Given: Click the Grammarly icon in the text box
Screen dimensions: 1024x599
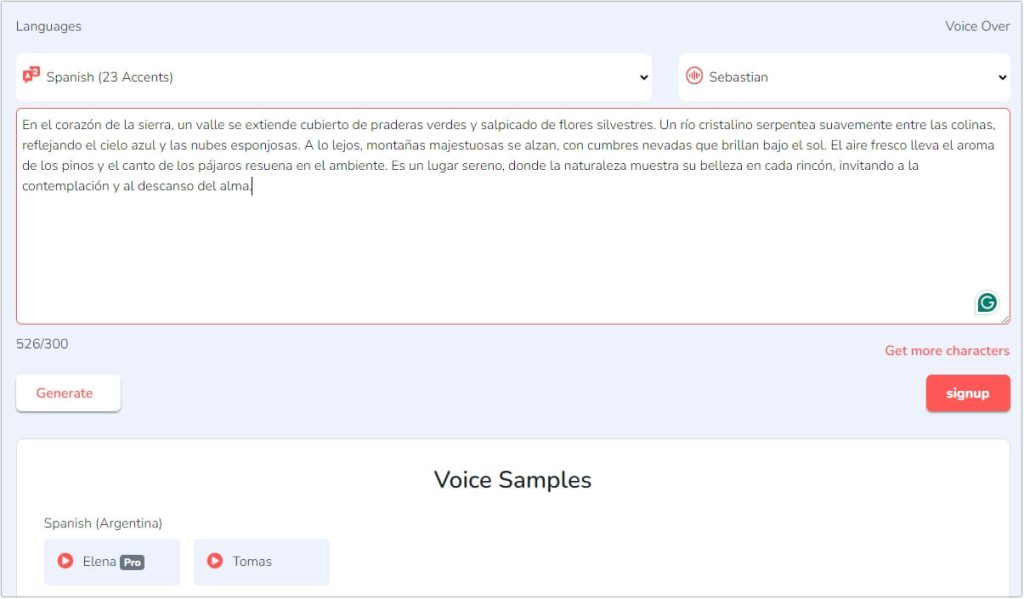Looking at the screenshot, I should [987, 302].
